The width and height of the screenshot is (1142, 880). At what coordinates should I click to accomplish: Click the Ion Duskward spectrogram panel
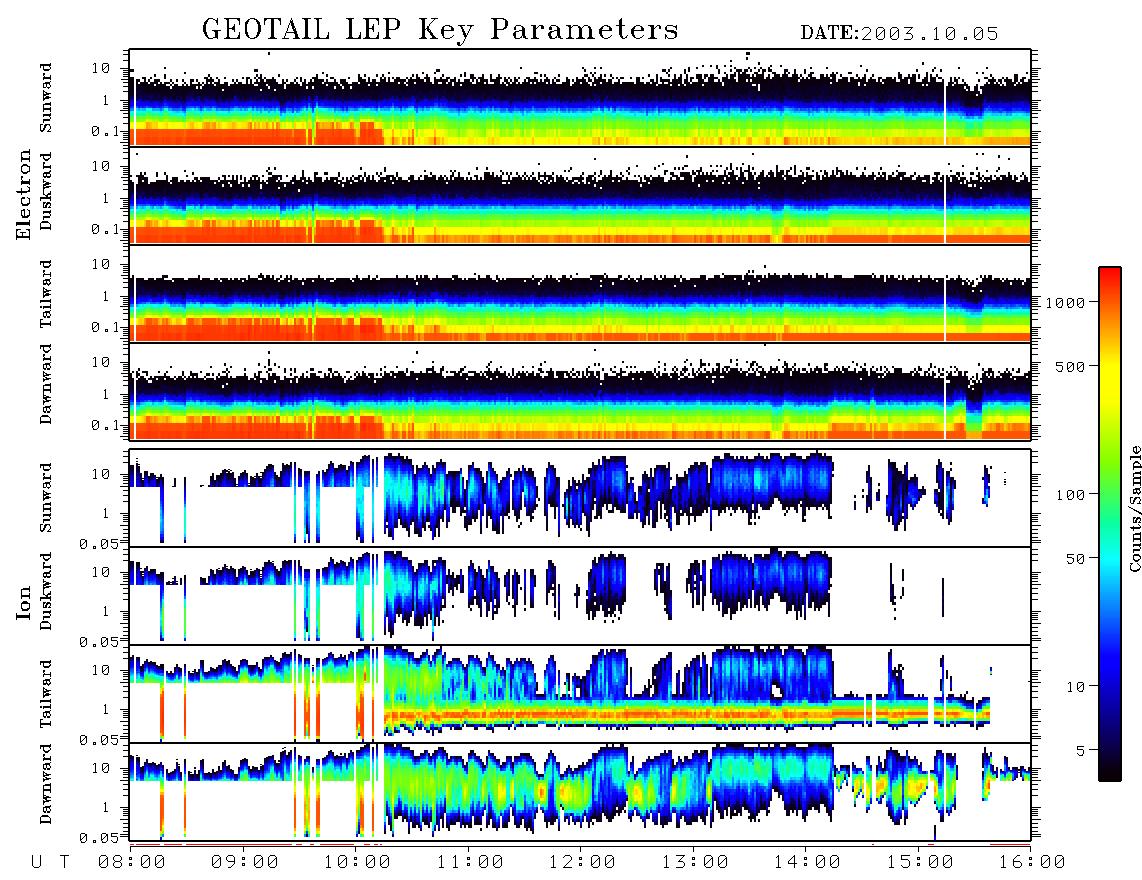[x=580, y=595]
